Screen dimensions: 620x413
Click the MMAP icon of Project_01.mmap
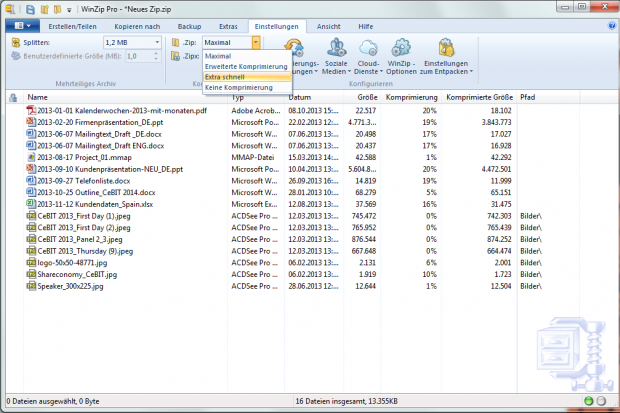pos(31,157)
